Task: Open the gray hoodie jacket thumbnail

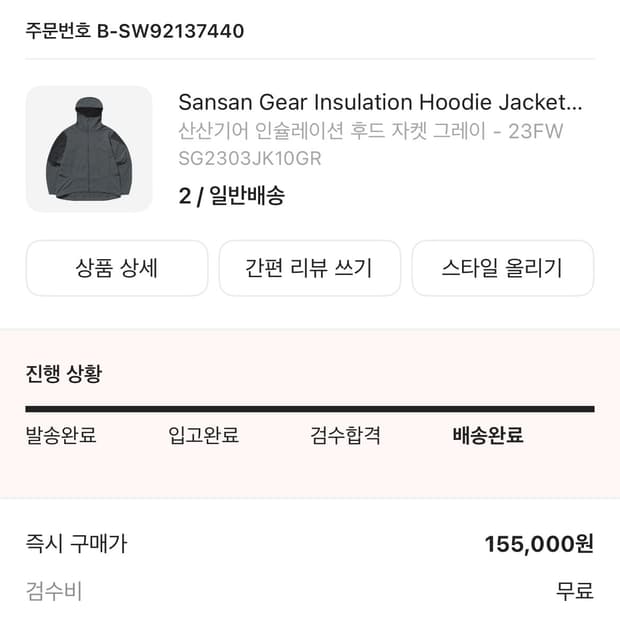Action: 89,149
